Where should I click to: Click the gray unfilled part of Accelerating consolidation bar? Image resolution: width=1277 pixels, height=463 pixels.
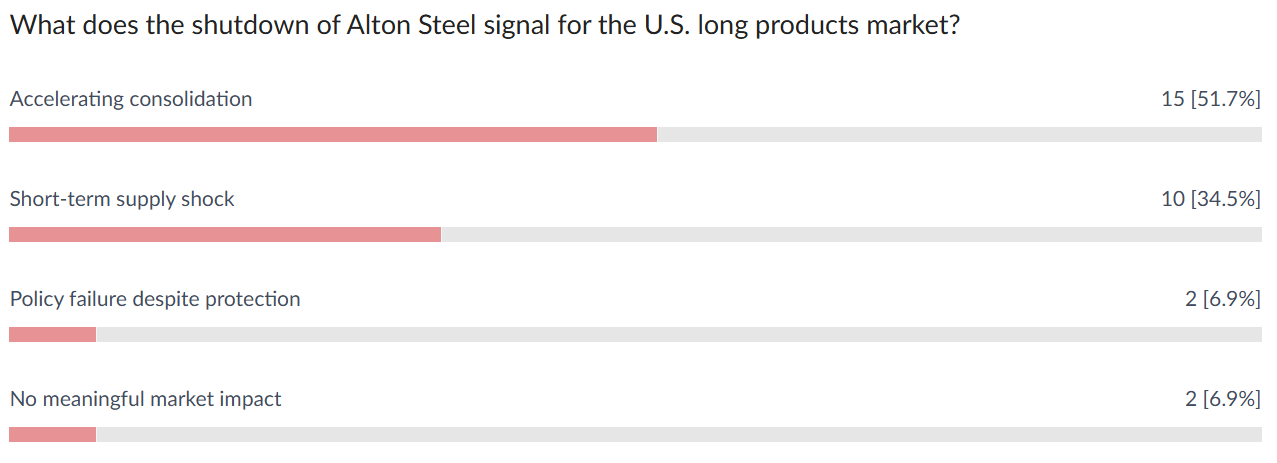pos(959,134)
